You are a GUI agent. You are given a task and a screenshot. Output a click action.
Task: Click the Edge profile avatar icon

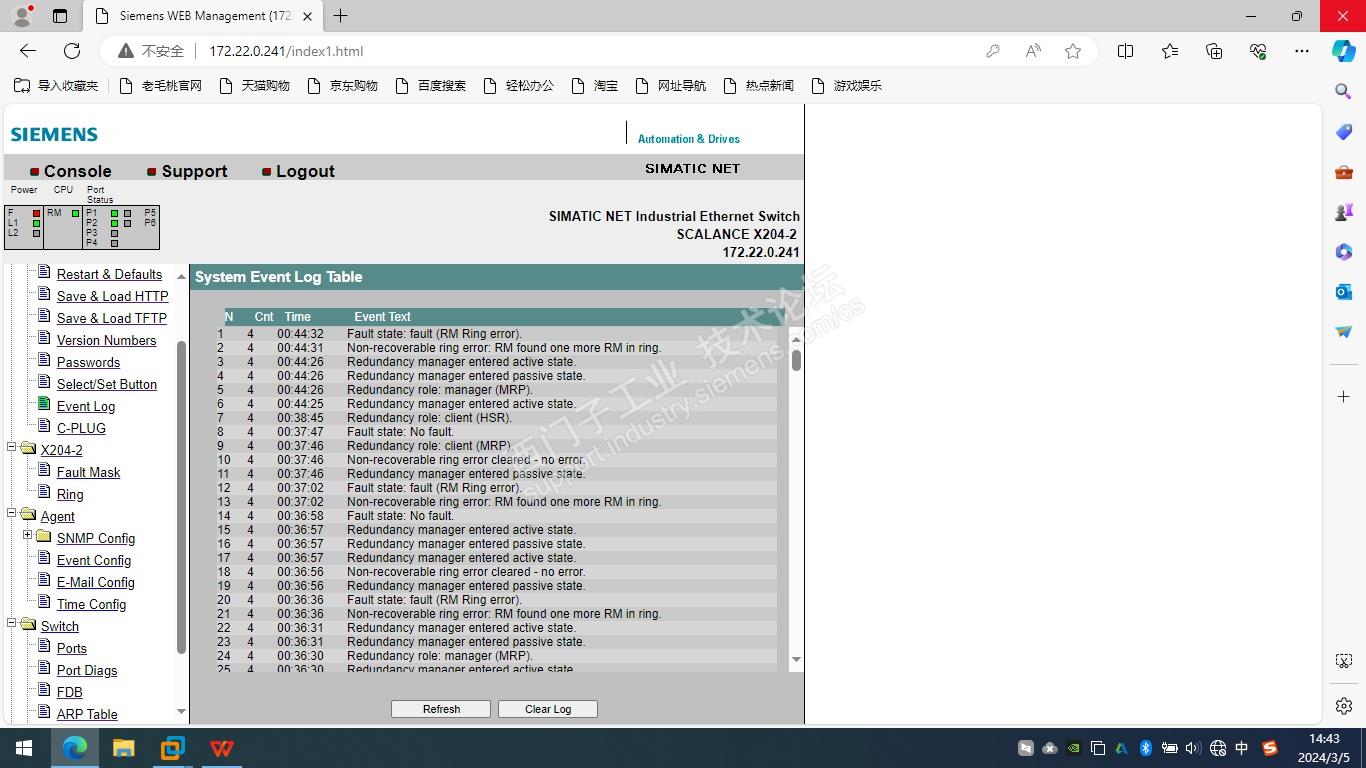(22, 16)
